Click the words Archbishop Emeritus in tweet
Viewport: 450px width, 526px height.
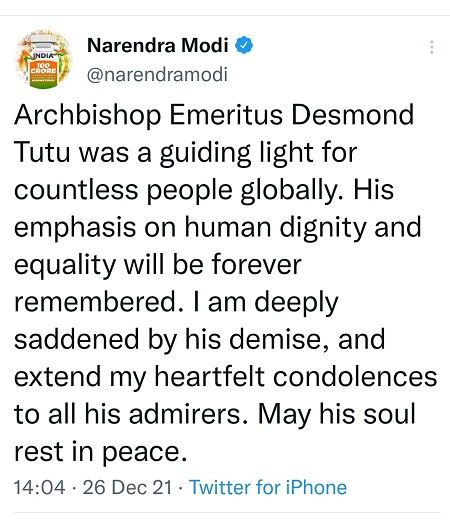click(x=148, y=115)
